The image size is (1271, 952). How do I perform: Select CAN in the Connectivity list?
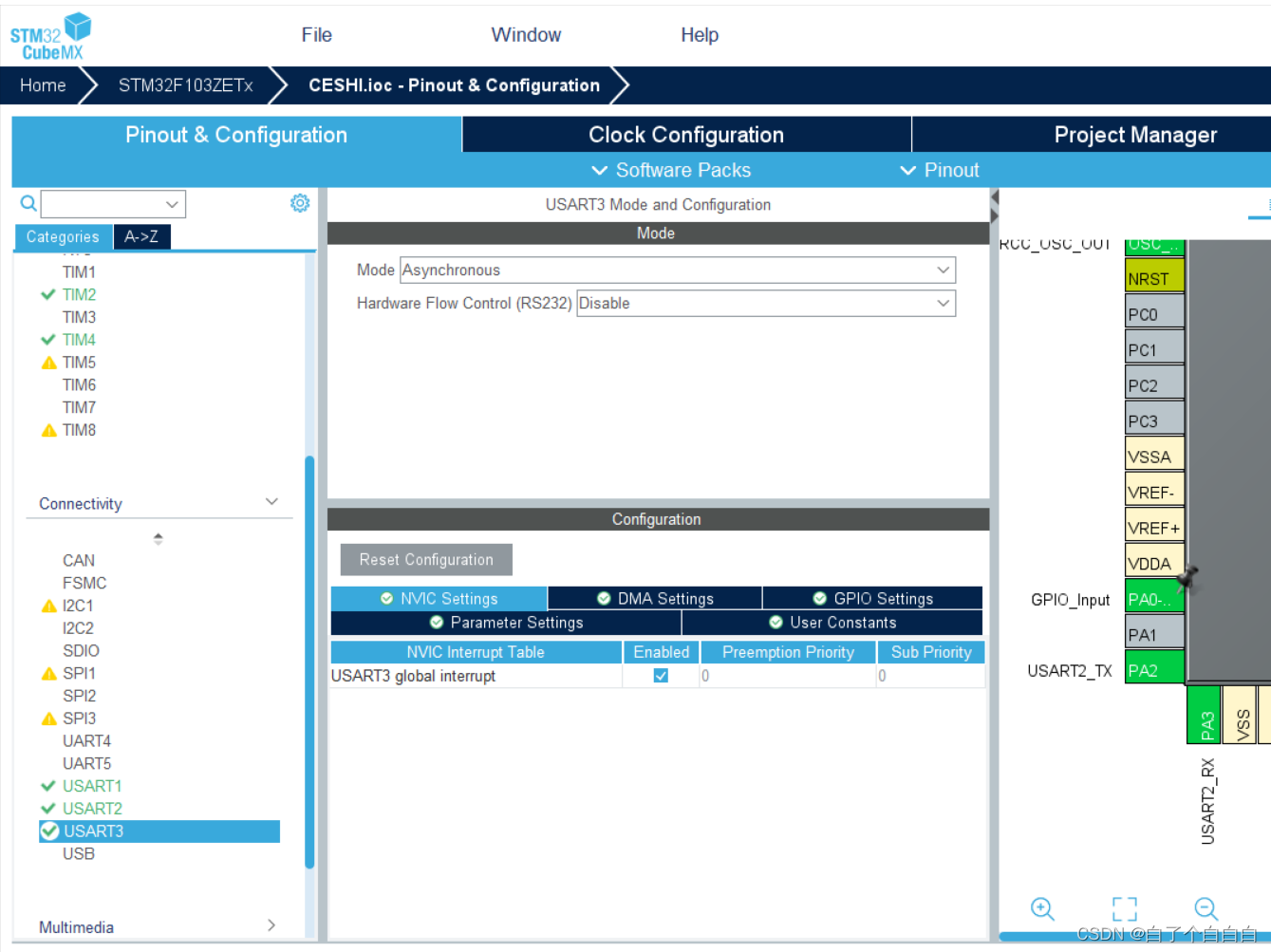(x=79, y=561)
